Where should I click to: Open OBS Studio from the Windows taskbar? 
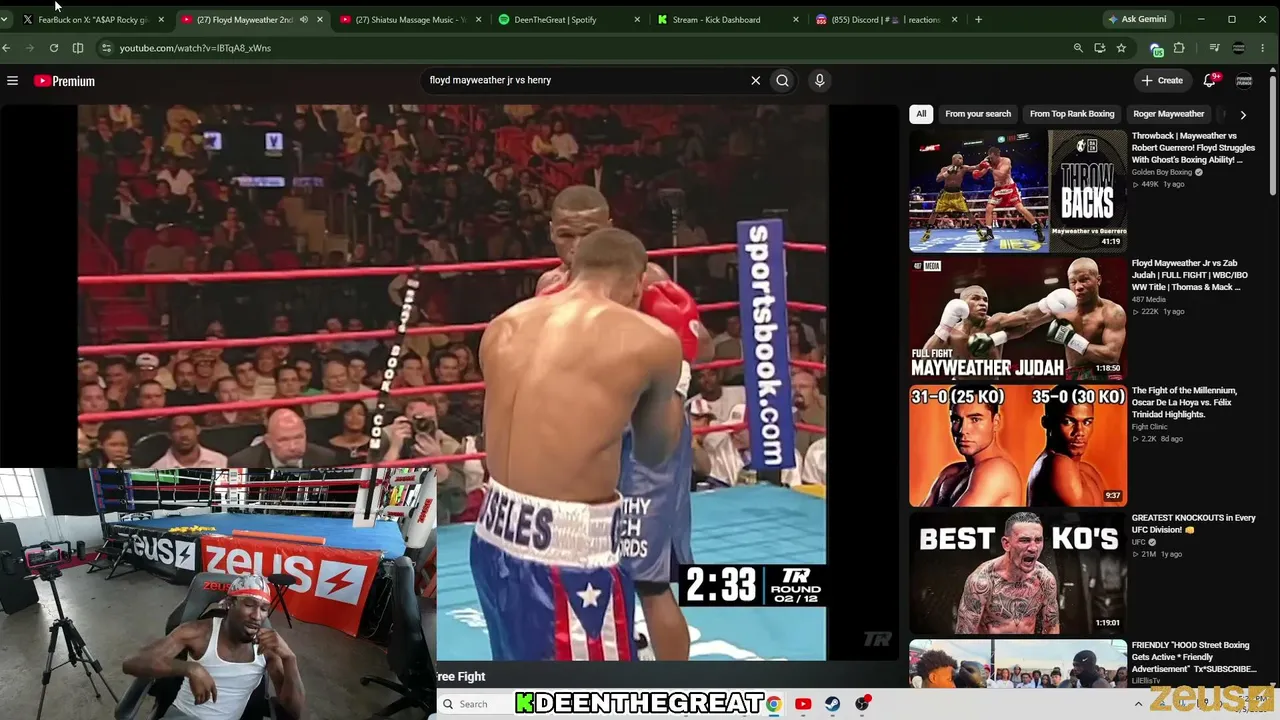point(862,704)
